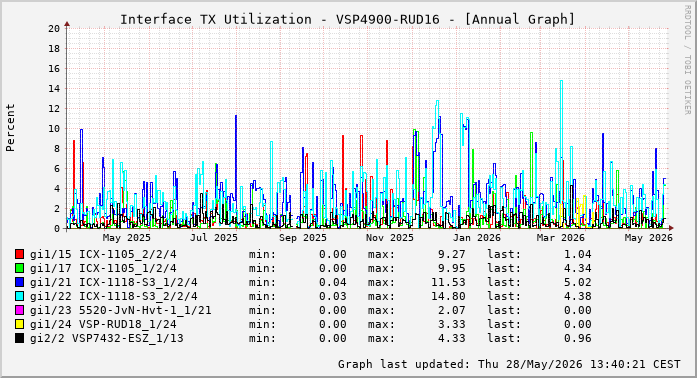Click max value 9.27 for gi1/15
The height and width of the screenshot is (378, 697).
click(452, 254)
